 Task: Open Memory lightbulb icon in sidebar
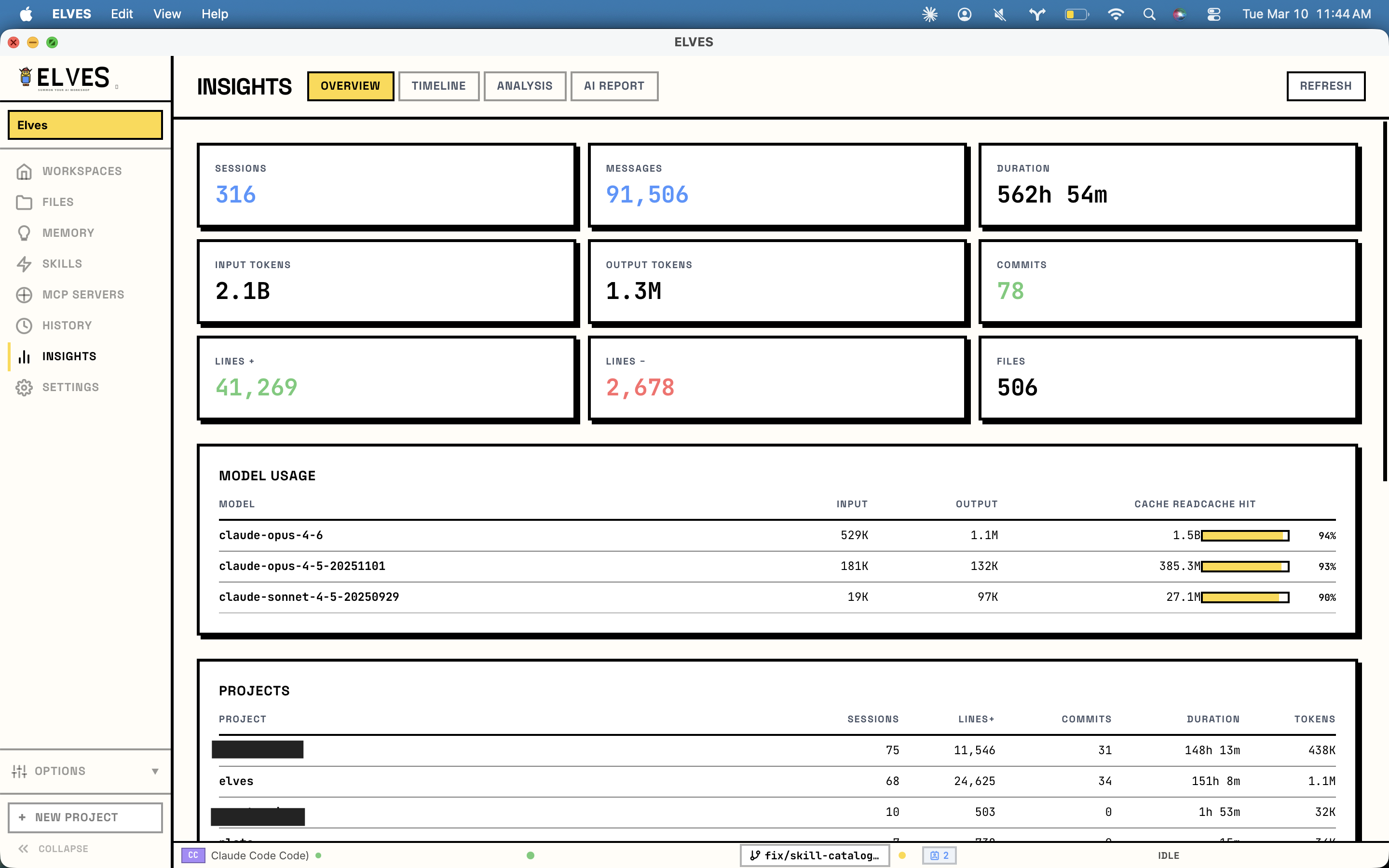pyautogui.click(x=24, y=233)
